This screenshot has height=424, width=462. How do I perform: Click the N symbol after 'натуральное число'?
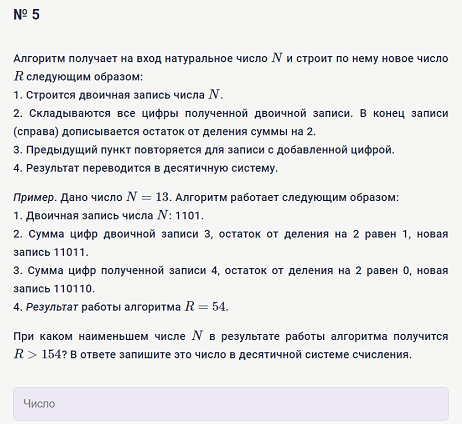pos(277,58)
